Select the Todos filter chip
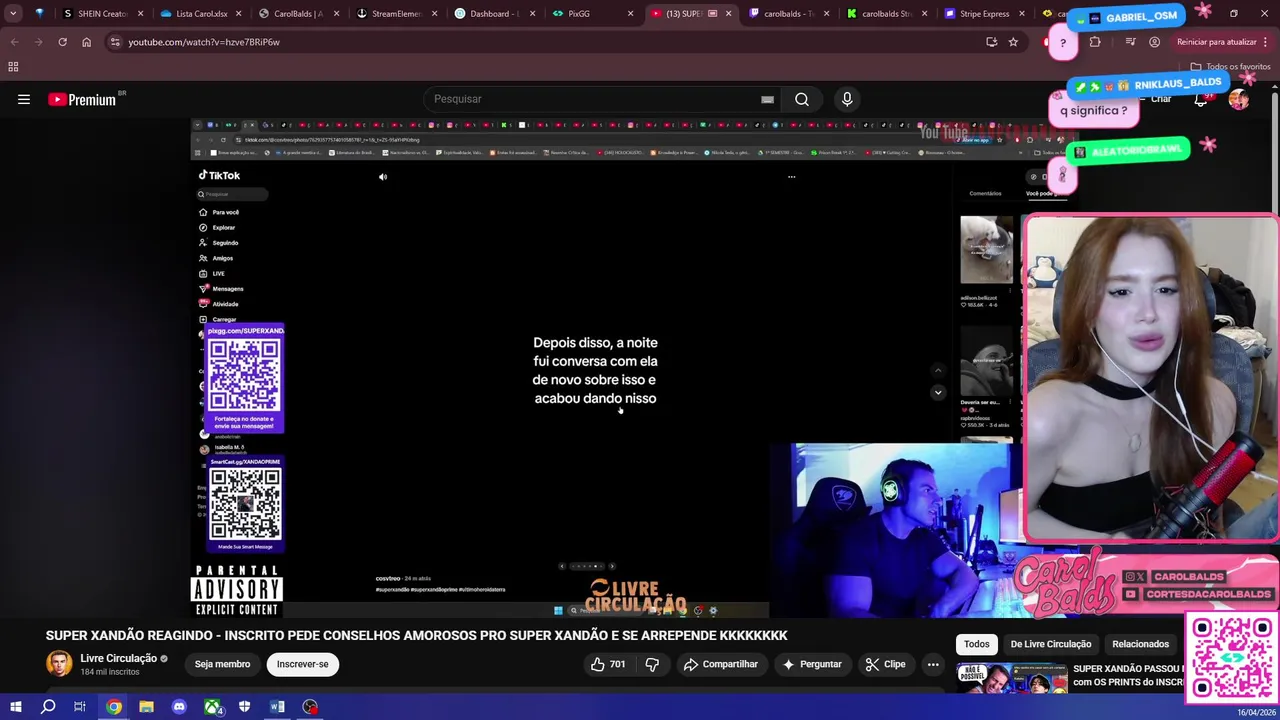The height and width of the screenshot is (720, 1280). (x=977, y=644)
